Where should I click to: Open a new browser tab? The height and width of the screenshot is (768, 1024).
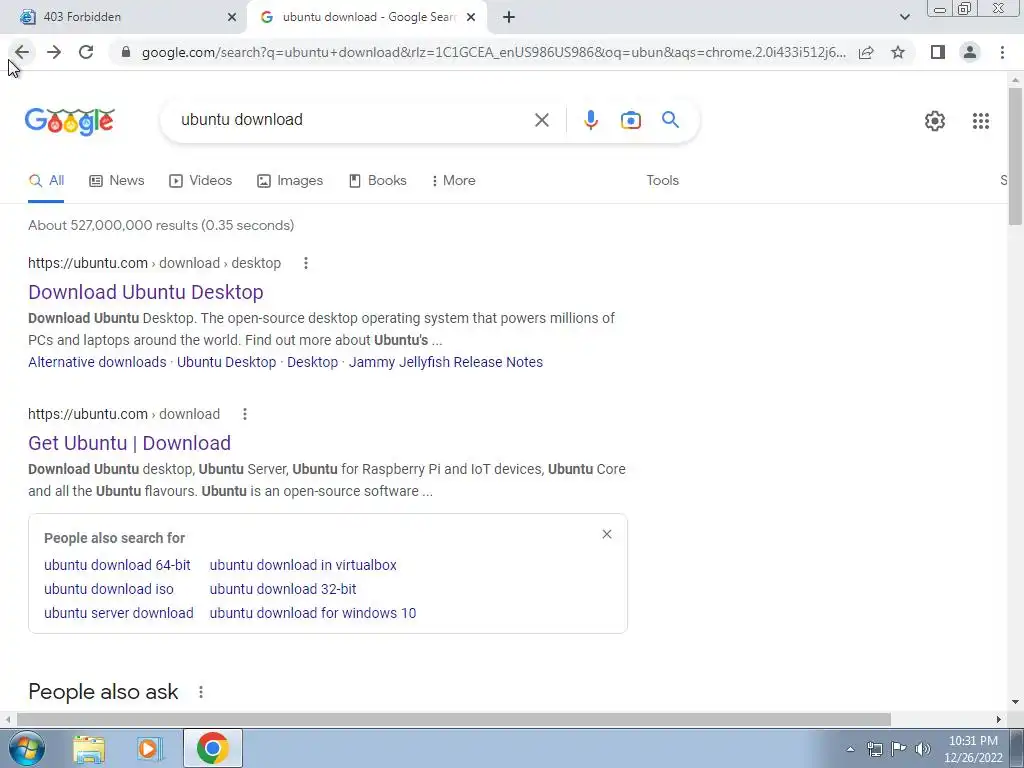tap(509, 18)
